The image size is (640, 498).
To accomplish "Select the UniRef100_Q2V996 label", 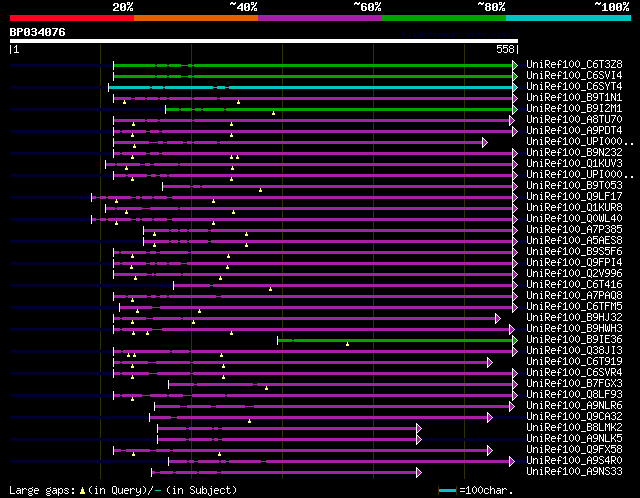I will click(x=574, y=274).
